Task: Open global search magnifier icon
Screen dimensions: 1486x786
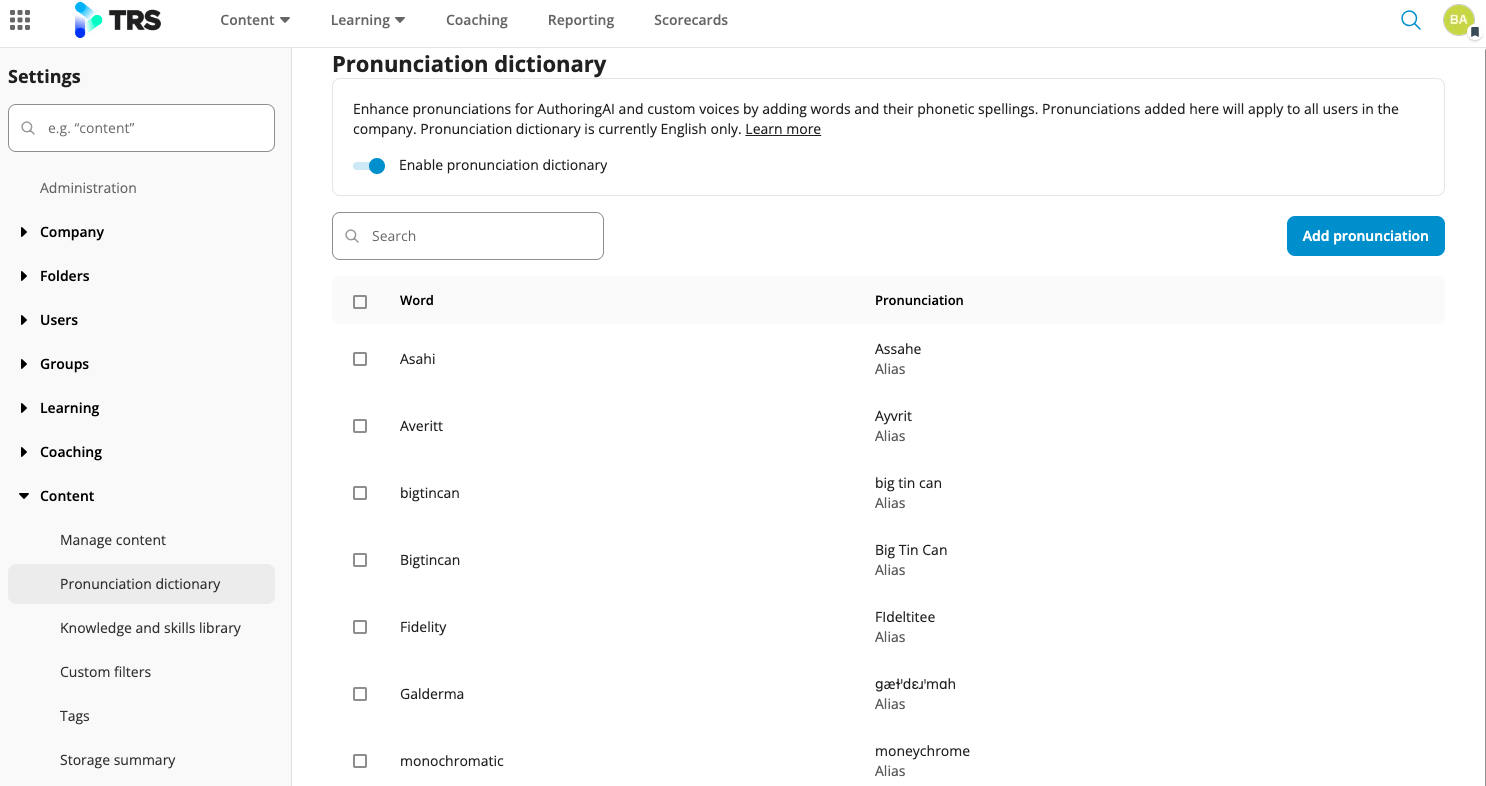Action: pyautogui.click(x=1410, y=20)
